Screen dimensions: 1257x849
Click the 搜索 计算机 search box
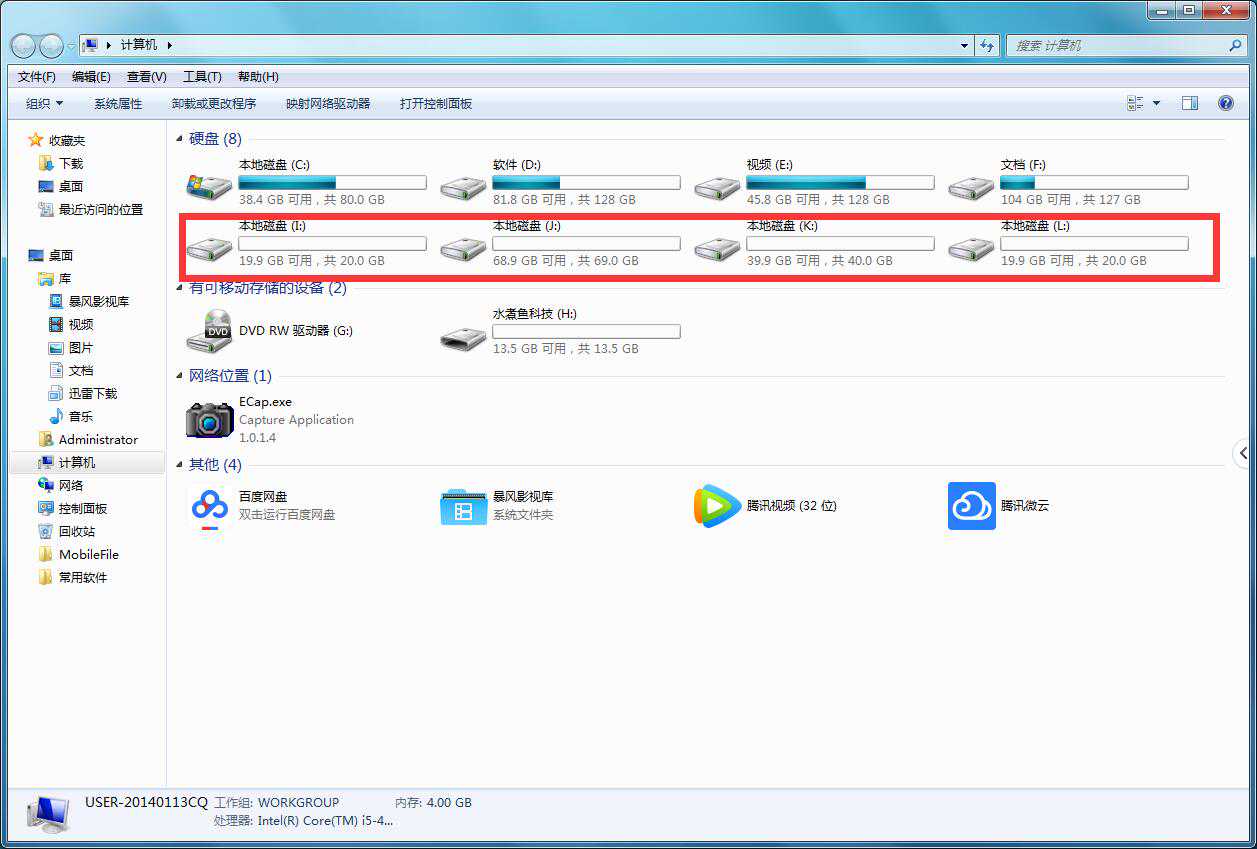click(1118, 46)
